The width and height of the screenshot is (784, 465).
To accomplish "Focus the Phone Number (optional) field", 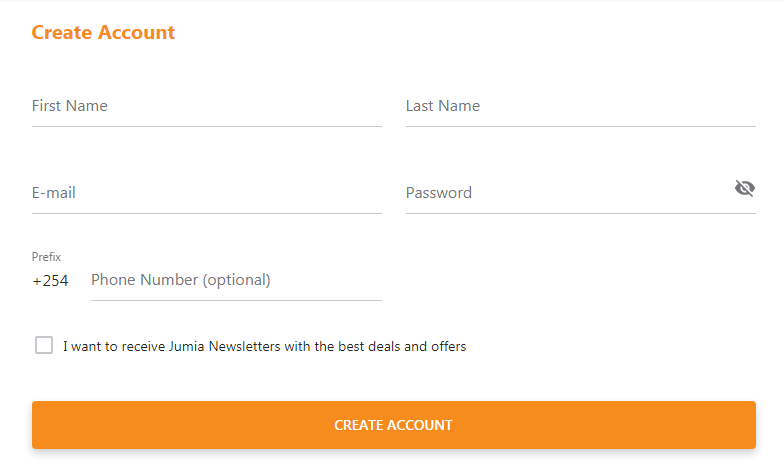I will click(x=236, y=280).
